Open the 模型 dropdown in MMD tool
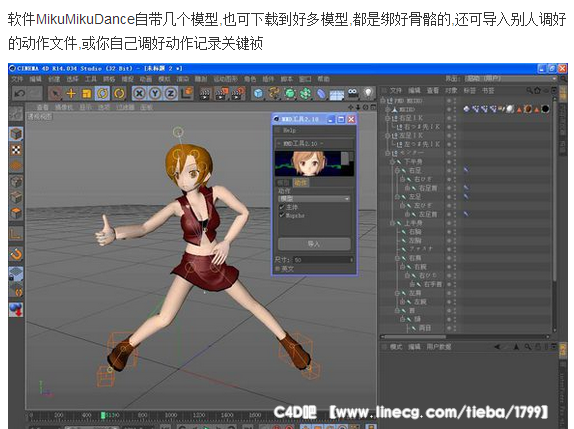The image size is (574, 429). (x=314, y=199)
